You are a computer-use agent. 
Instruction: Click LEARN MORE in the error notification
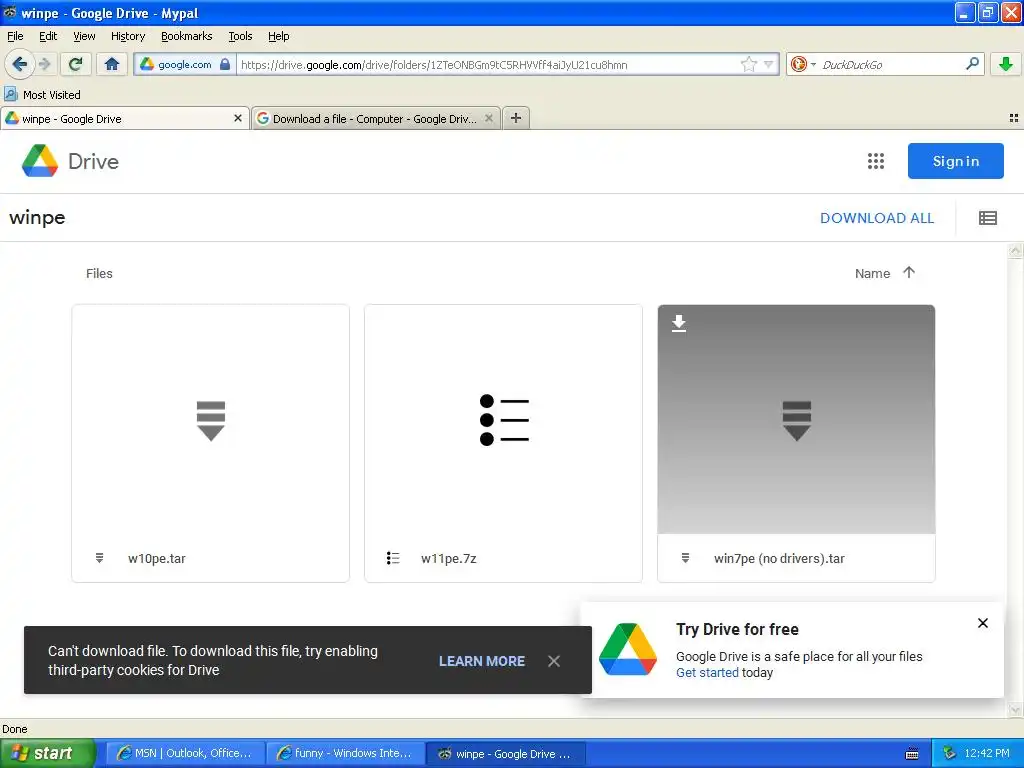click(482, 661)
